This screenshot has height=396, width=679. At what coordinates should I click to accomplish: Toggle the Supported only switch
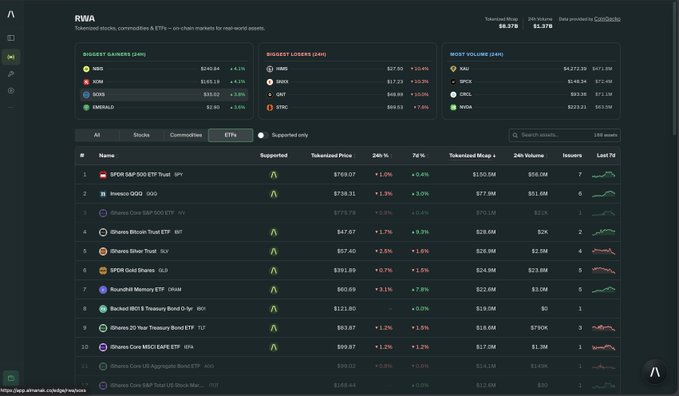tap(262, 135)
